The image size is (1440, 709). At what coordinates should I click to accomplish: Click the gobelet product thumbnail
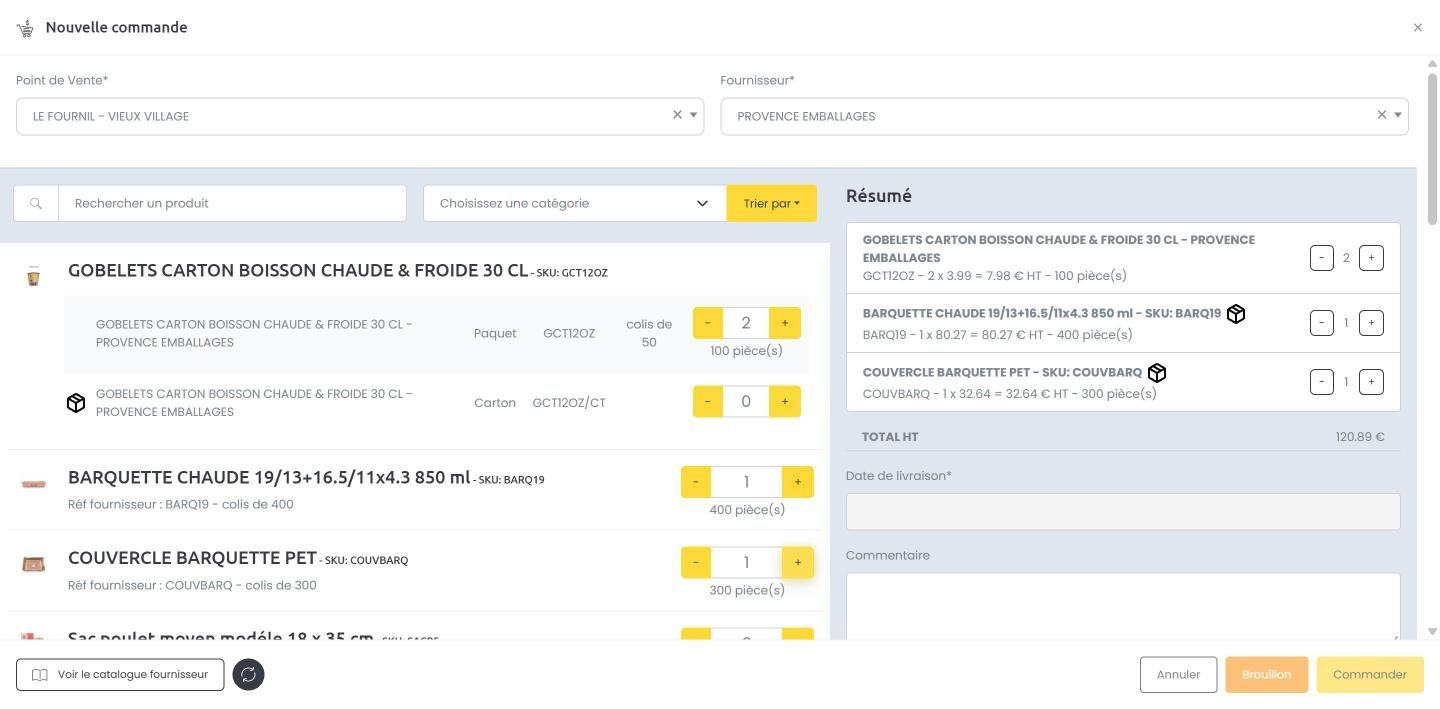[x=33, y=277]
